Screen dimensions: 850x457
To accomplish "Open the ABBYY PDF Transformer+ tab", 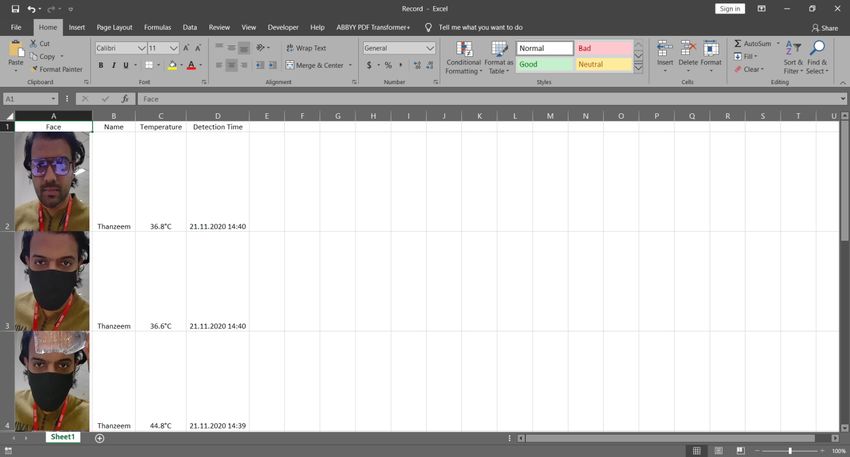I will tap(373, 27).
